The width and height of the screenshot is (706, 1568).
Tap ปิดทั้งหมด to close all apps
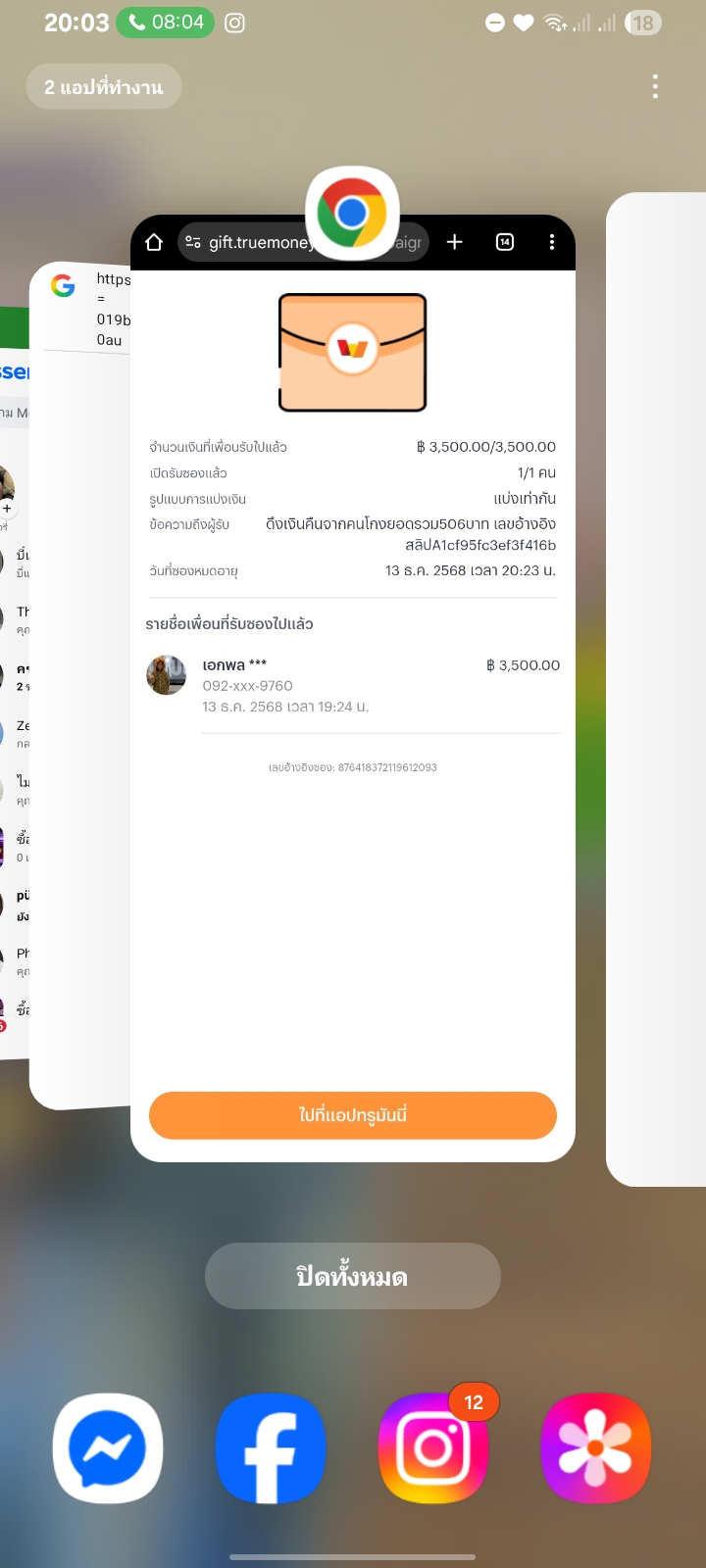point(353,1276)
